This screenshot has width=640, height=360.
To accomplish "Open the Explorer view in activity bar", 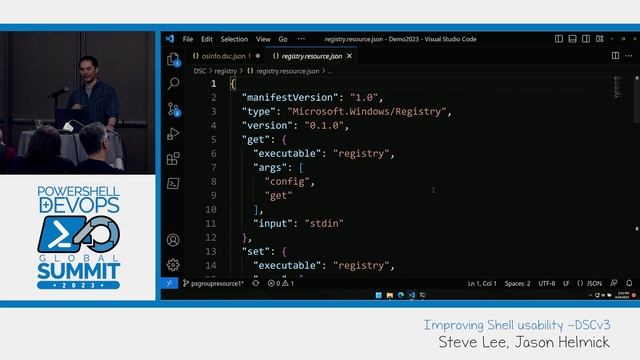I will pyautogui.click(x=173, y=59).
